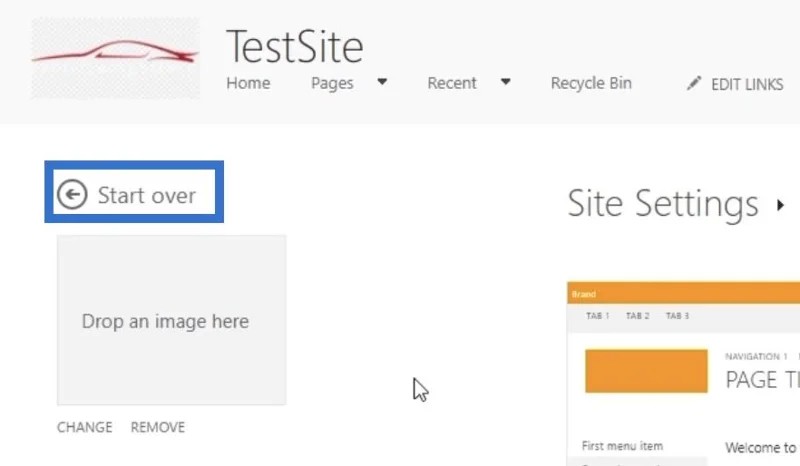Image resolution: width=800 pixels, height=466 pixels.
Task: Select TAB 3 in the preview
Action: (x=678, y=316)
